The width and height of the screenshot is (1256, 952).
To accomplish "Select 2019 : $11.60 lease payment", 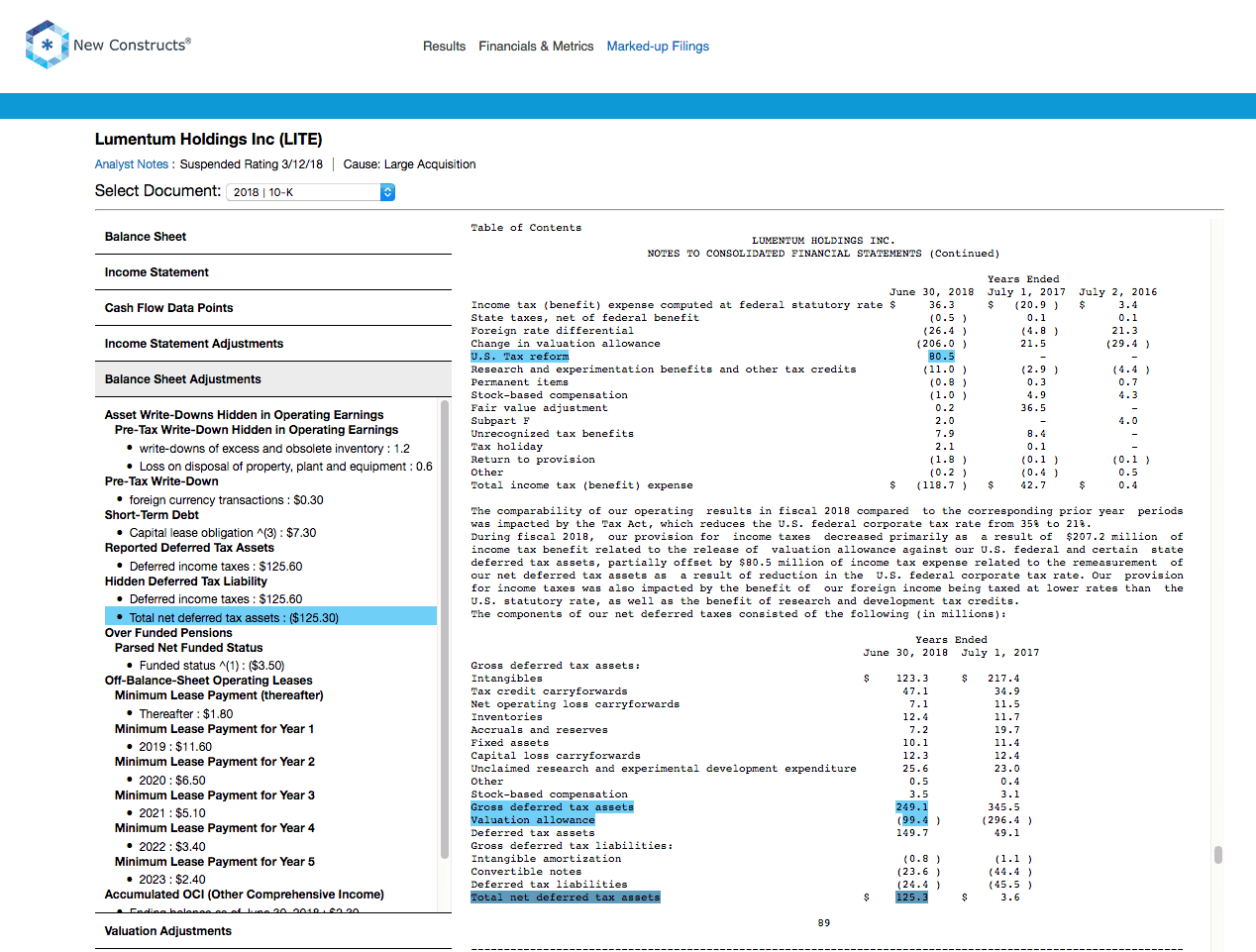I will [175, 747].
